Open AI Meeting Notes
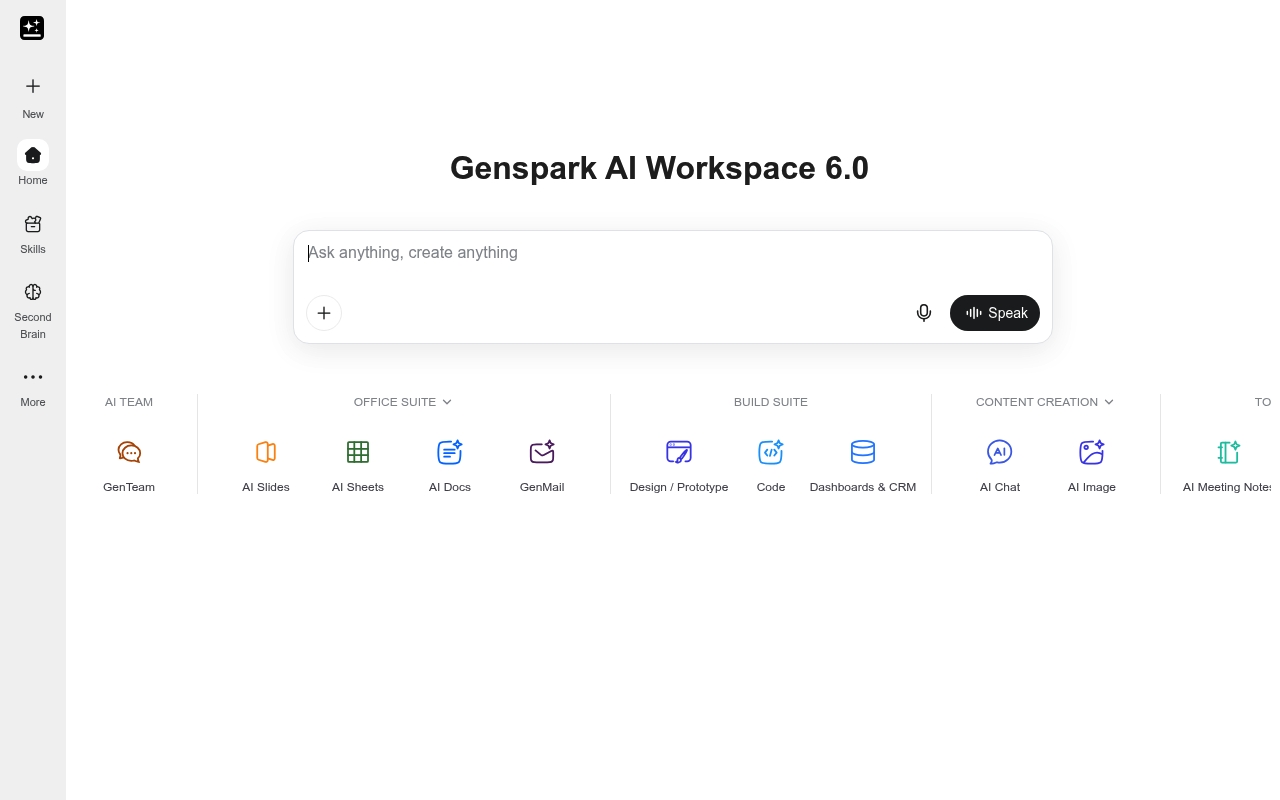 click(x=1228, y=466)
